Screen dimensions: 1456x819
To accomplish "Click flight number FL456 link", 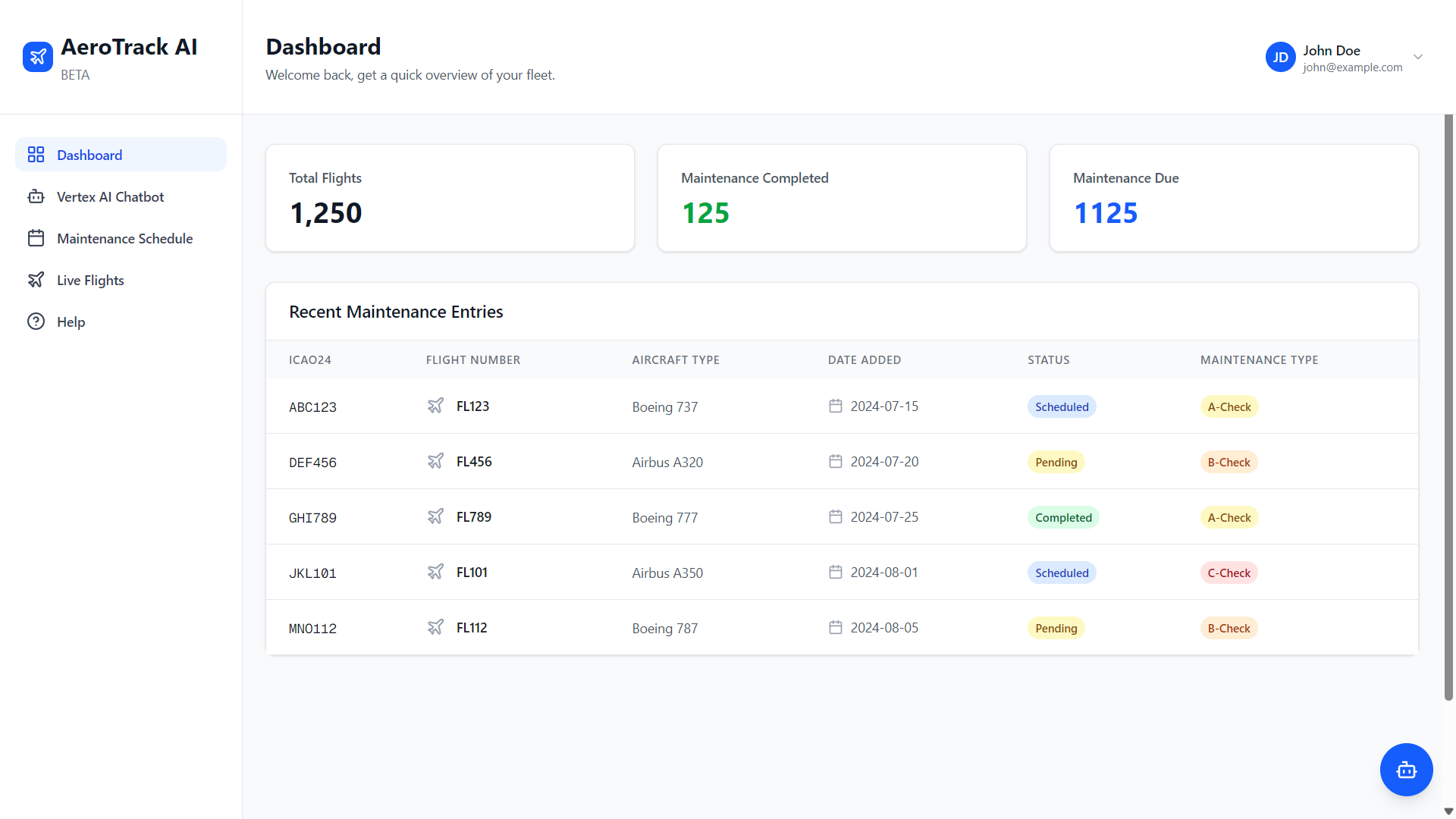I will [474, 461].
